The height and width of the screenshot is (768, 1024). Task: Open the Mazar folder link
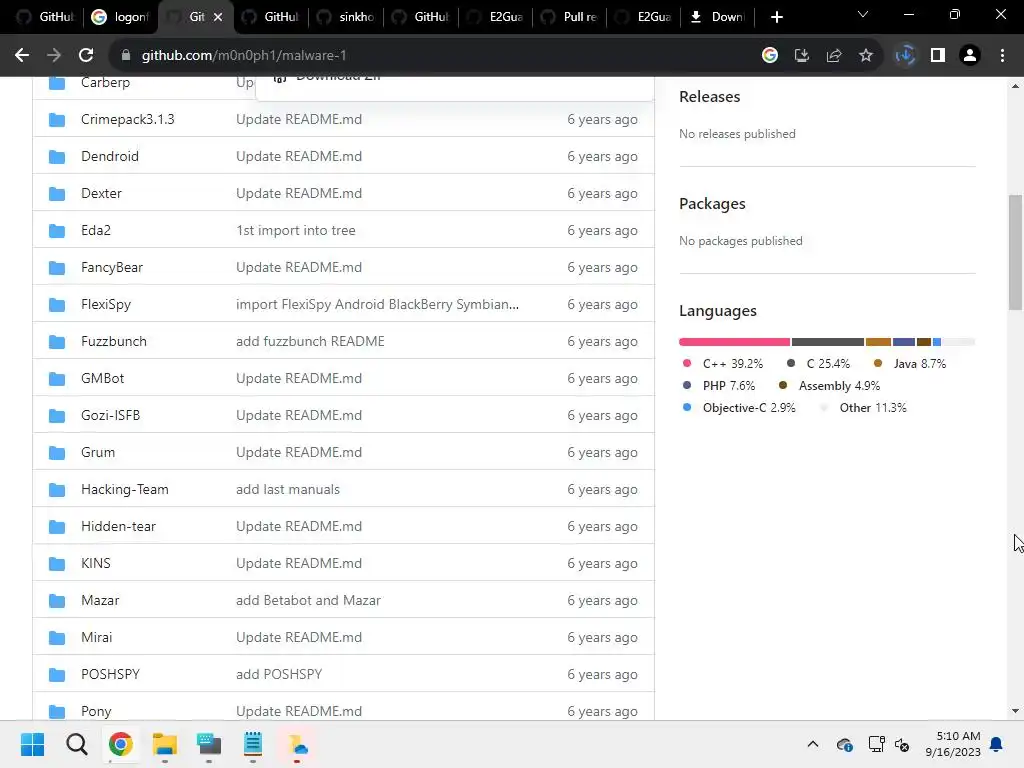(x=100, y=601)
